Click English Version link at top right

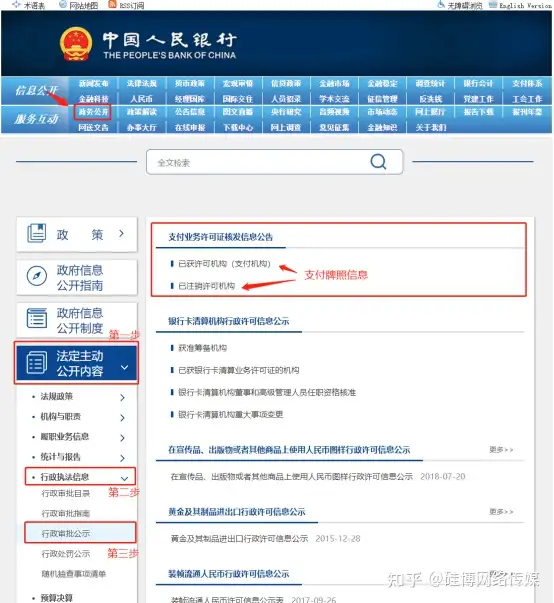tap(525, 5)
